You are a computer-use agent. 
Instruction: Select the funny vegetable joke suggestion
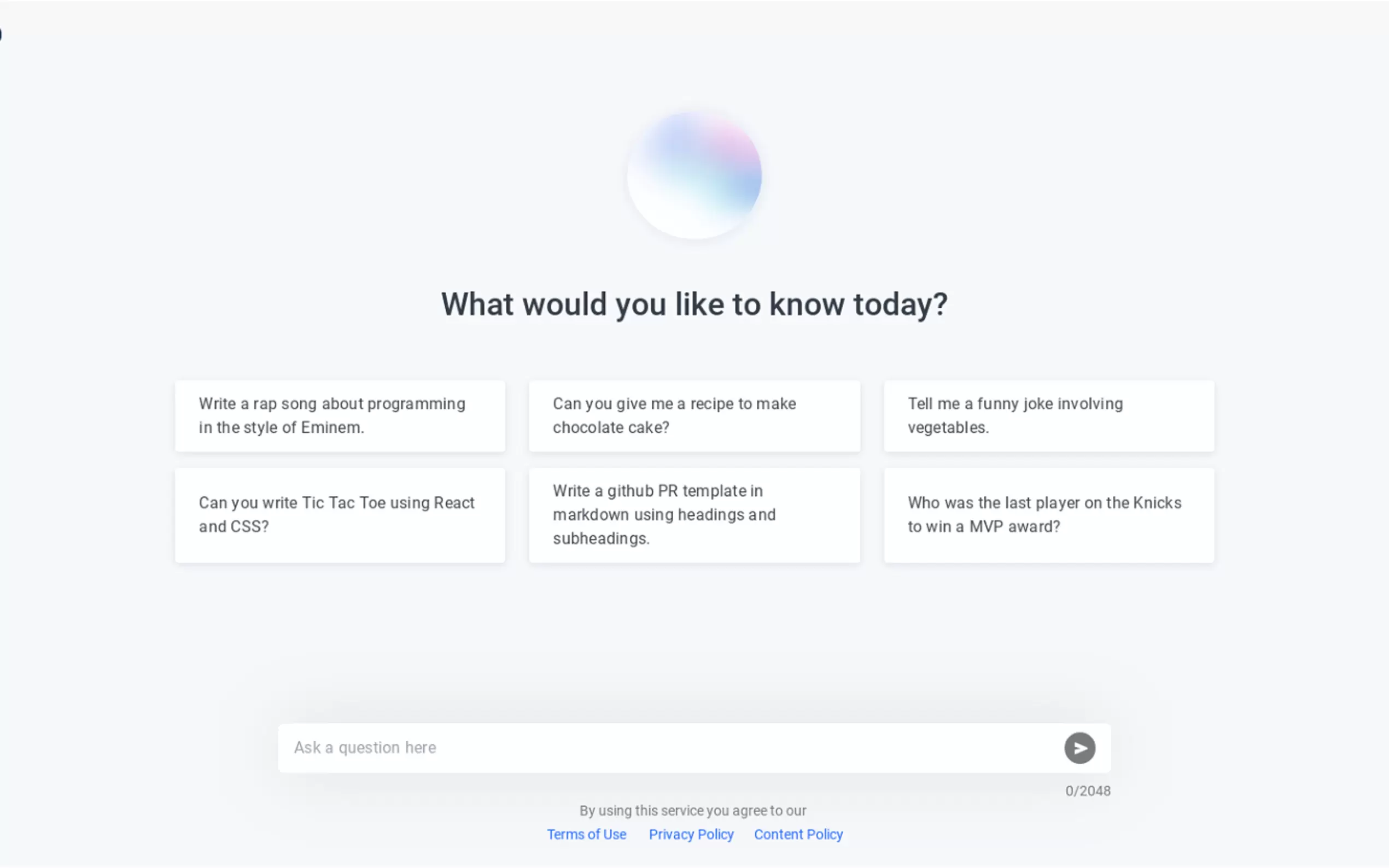pos(1048,415)
